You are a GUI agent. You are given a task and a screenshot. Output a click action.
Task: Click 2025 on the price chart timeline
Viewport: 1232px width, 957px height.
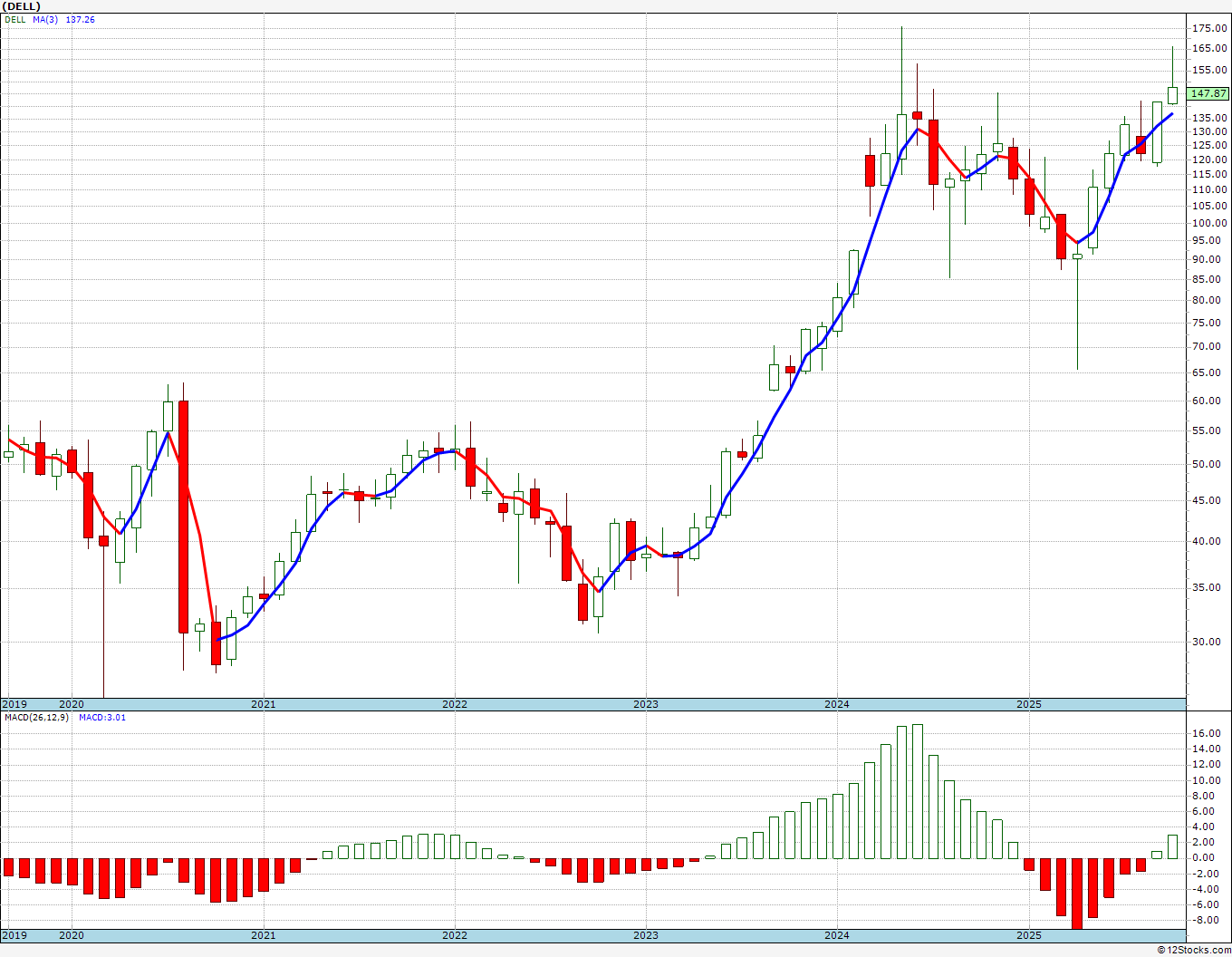pyautogui.click(x=1029, y=704)
